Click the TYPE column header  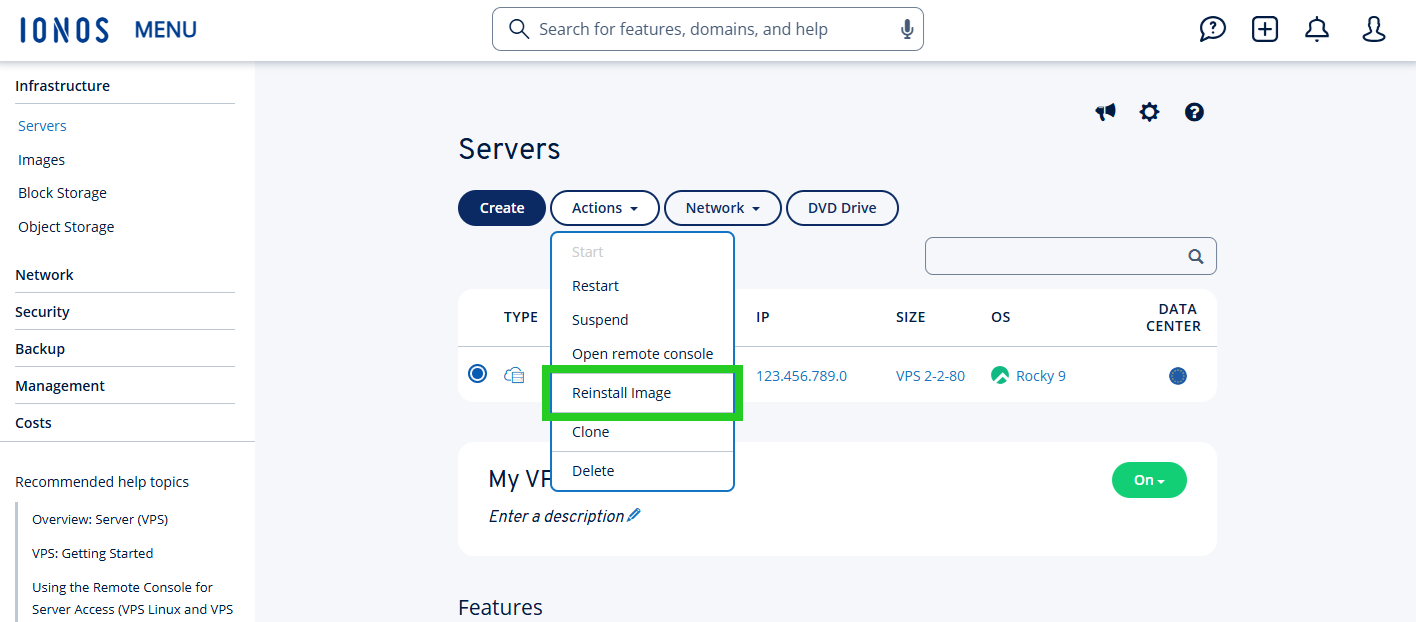[521, 317]
